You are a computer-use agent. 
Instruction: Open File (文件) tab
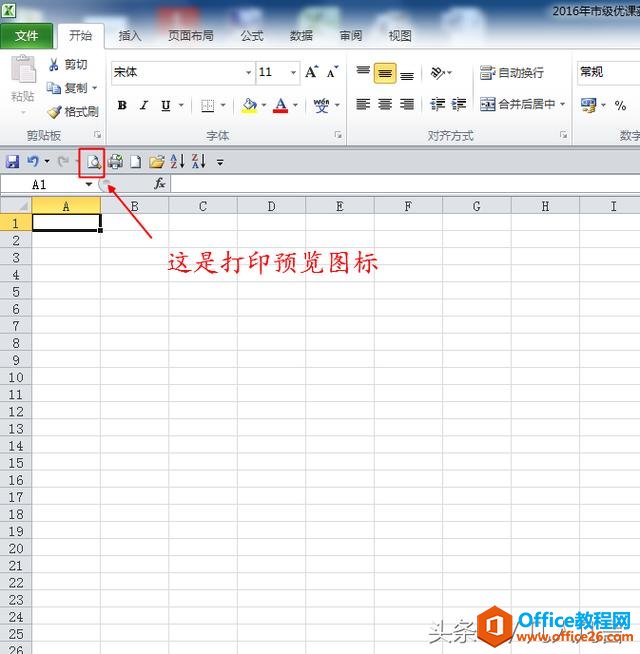tap(26, 36)
